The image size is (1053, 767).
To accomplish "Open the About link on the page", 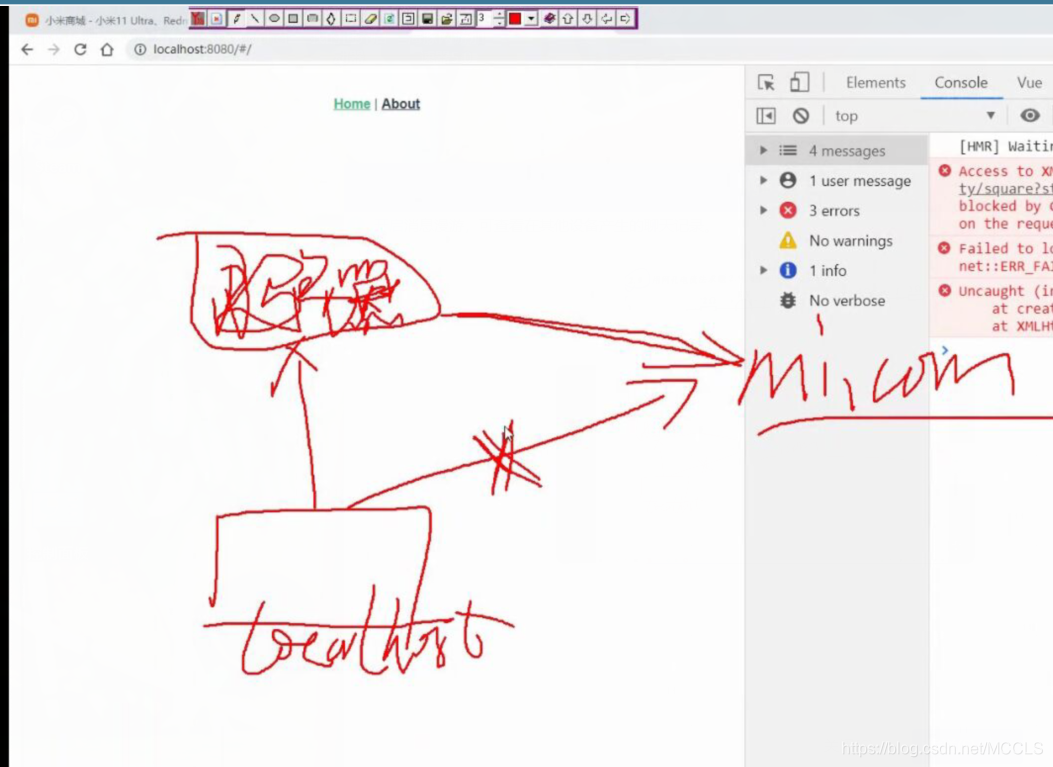I will coord(401,103).
